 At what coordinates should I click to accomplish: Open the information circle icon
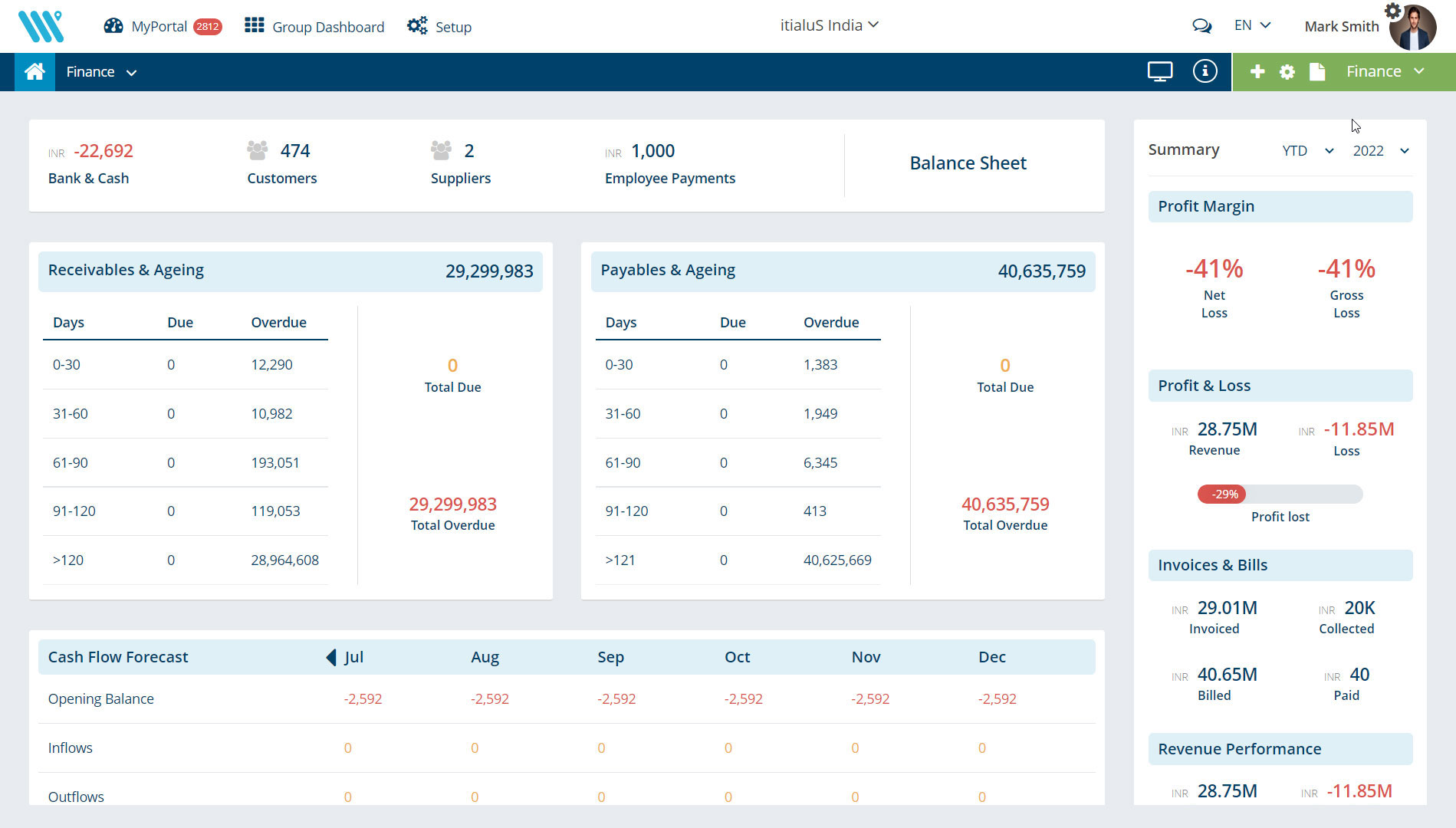[1205, 72]
